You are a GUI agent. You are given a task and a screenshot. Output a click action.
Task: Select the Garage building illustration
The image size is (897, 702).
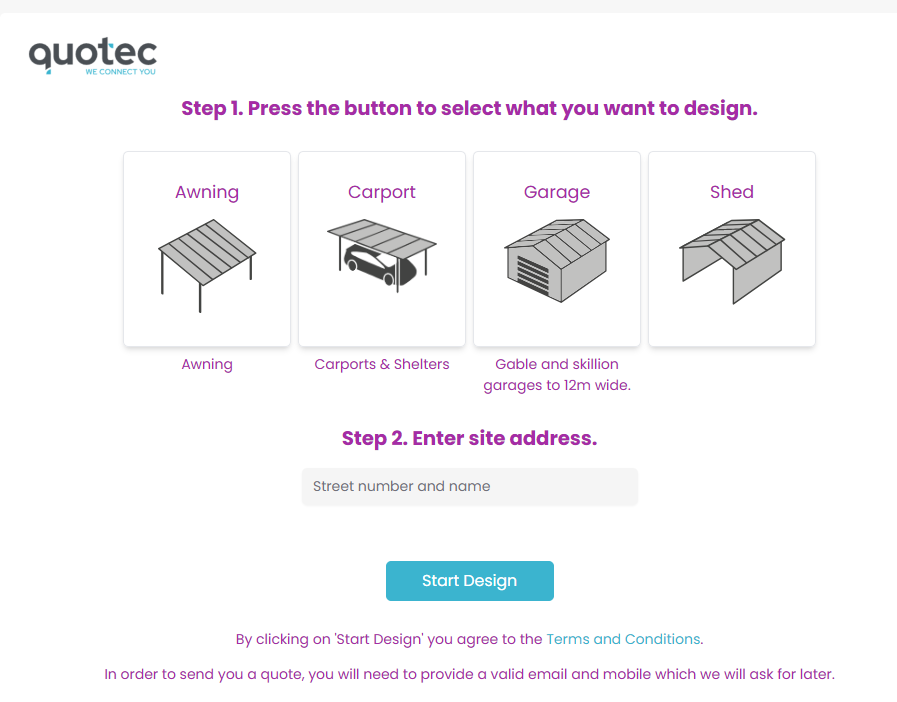[557, 260]
